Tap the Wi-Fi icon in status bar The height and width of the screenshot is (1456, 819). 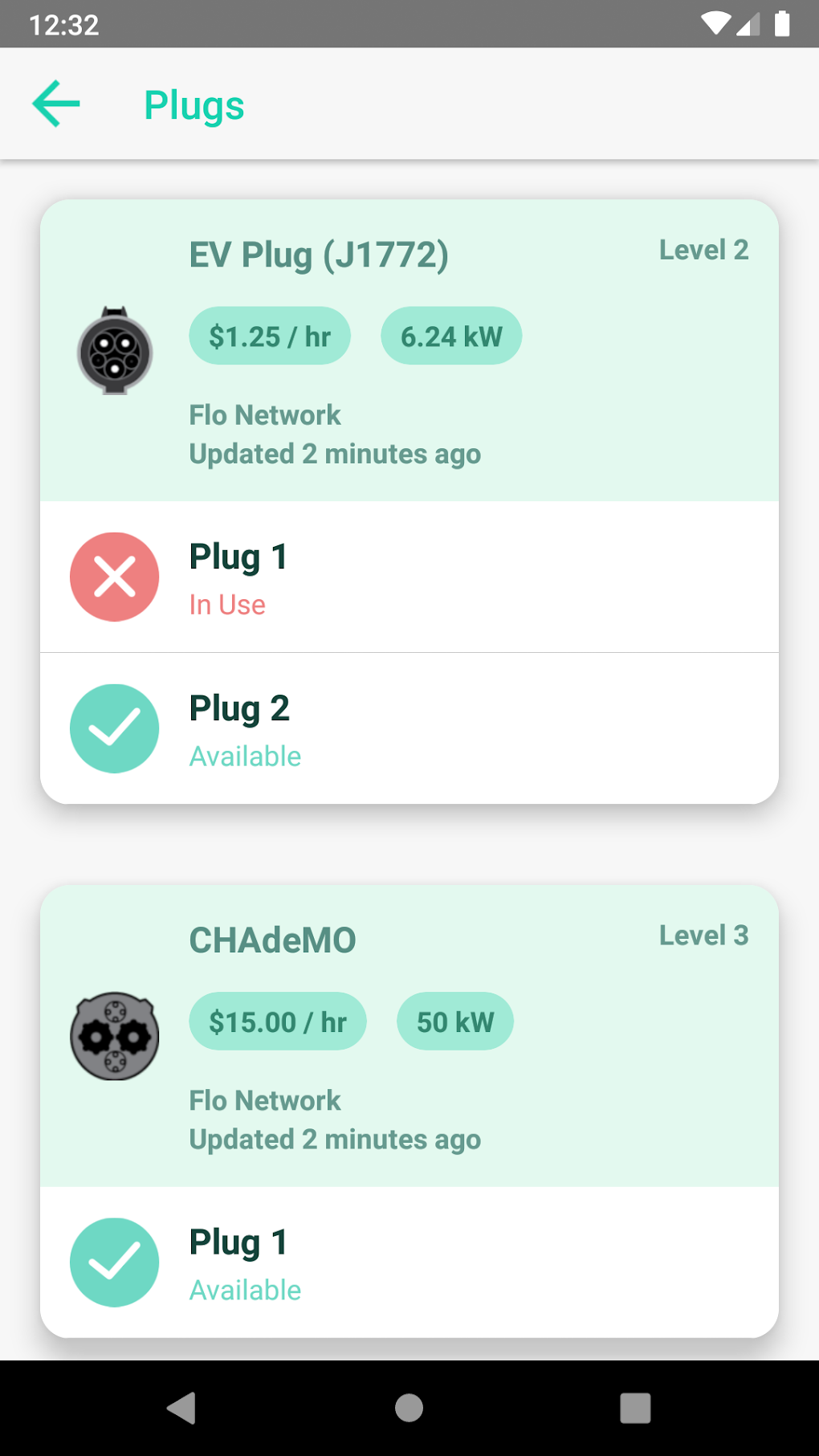point(717,24)
